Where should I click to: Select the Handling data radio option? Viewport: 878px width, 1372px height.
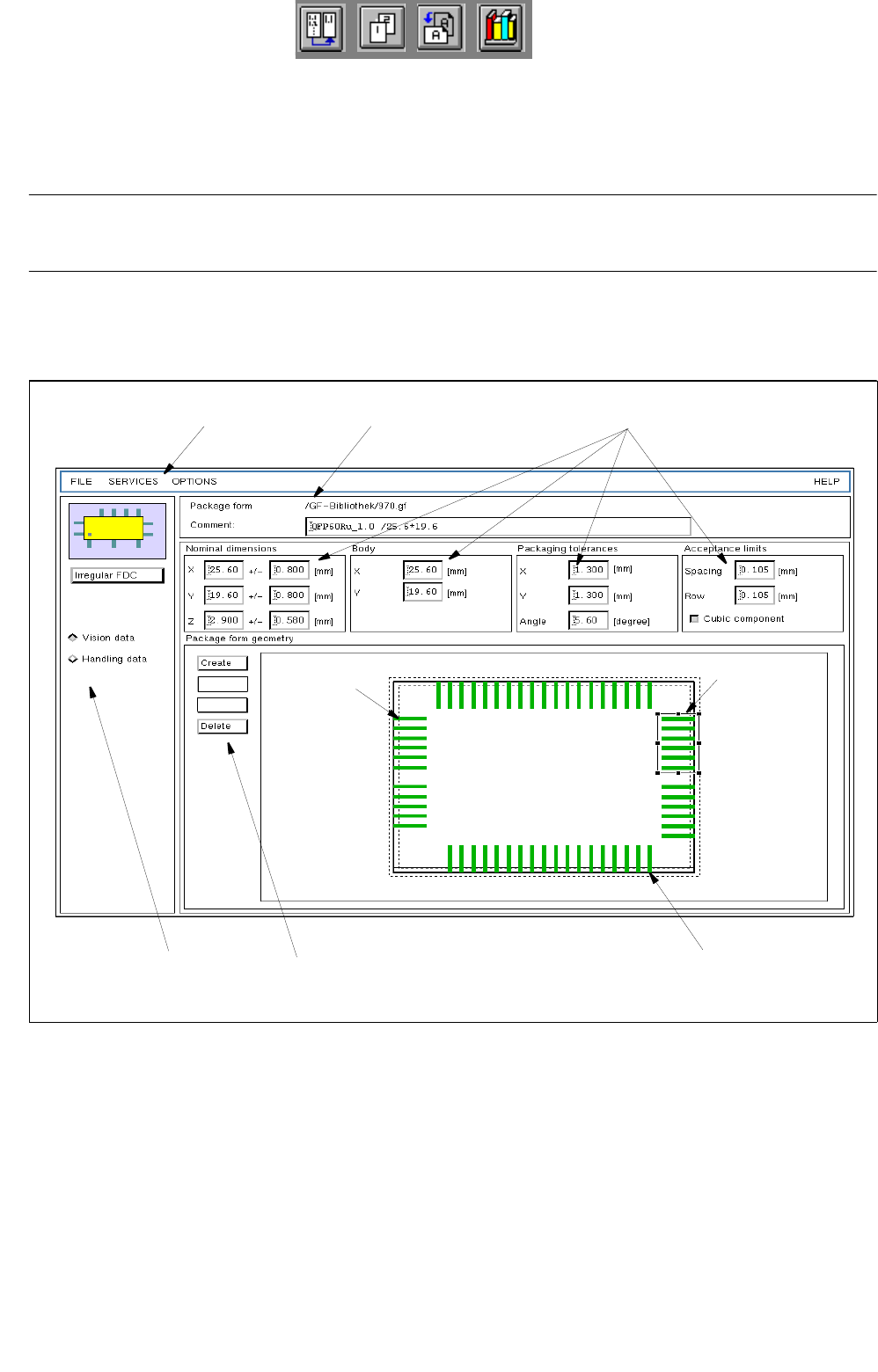(x=107, y=659)
